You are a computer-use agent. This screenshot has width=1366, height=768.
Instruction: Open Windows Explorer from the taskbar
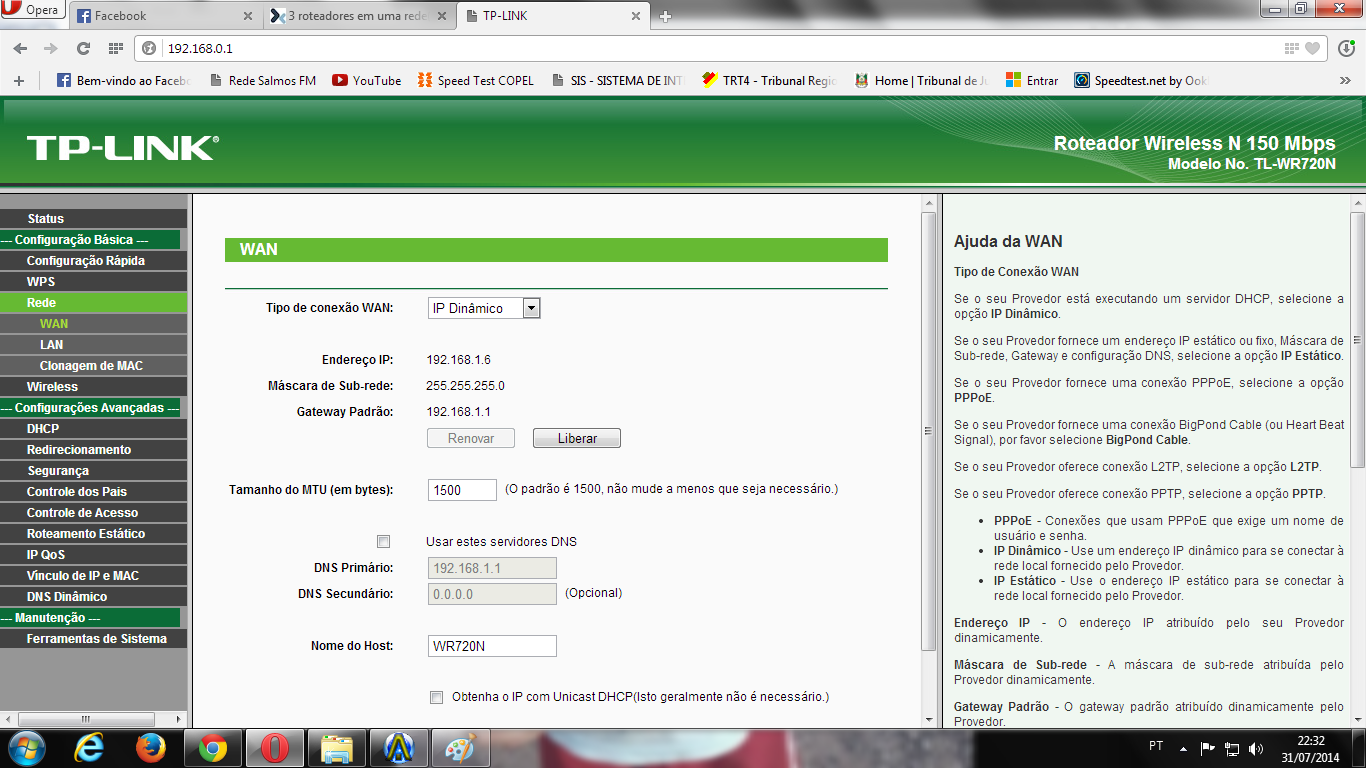click(x=336, y=748)
